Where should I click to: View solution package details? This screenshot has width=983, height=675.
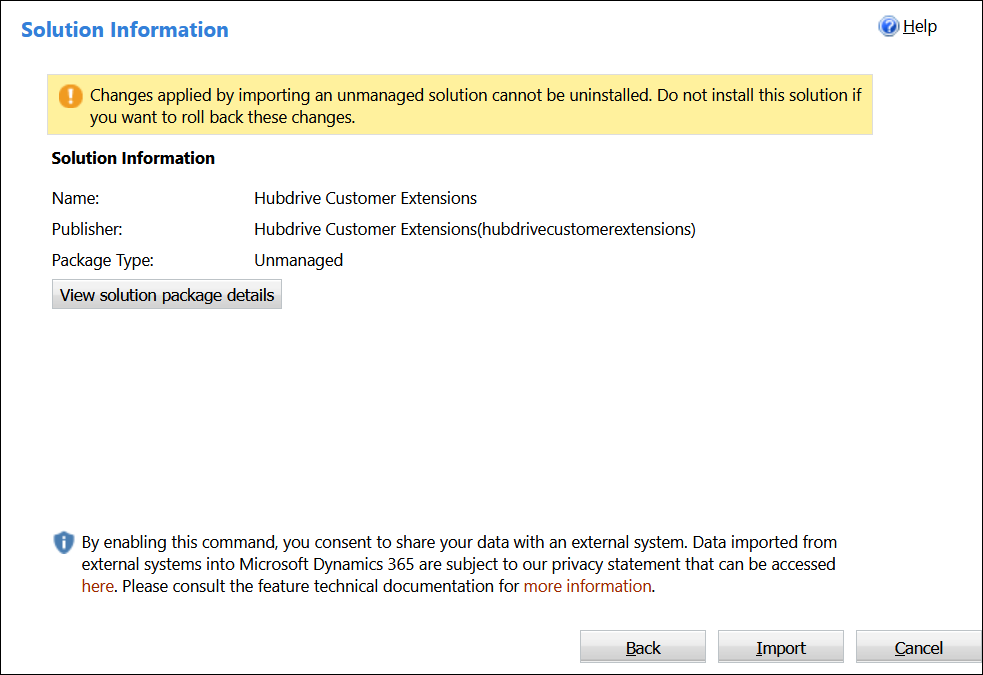click(x=167, y=295)
